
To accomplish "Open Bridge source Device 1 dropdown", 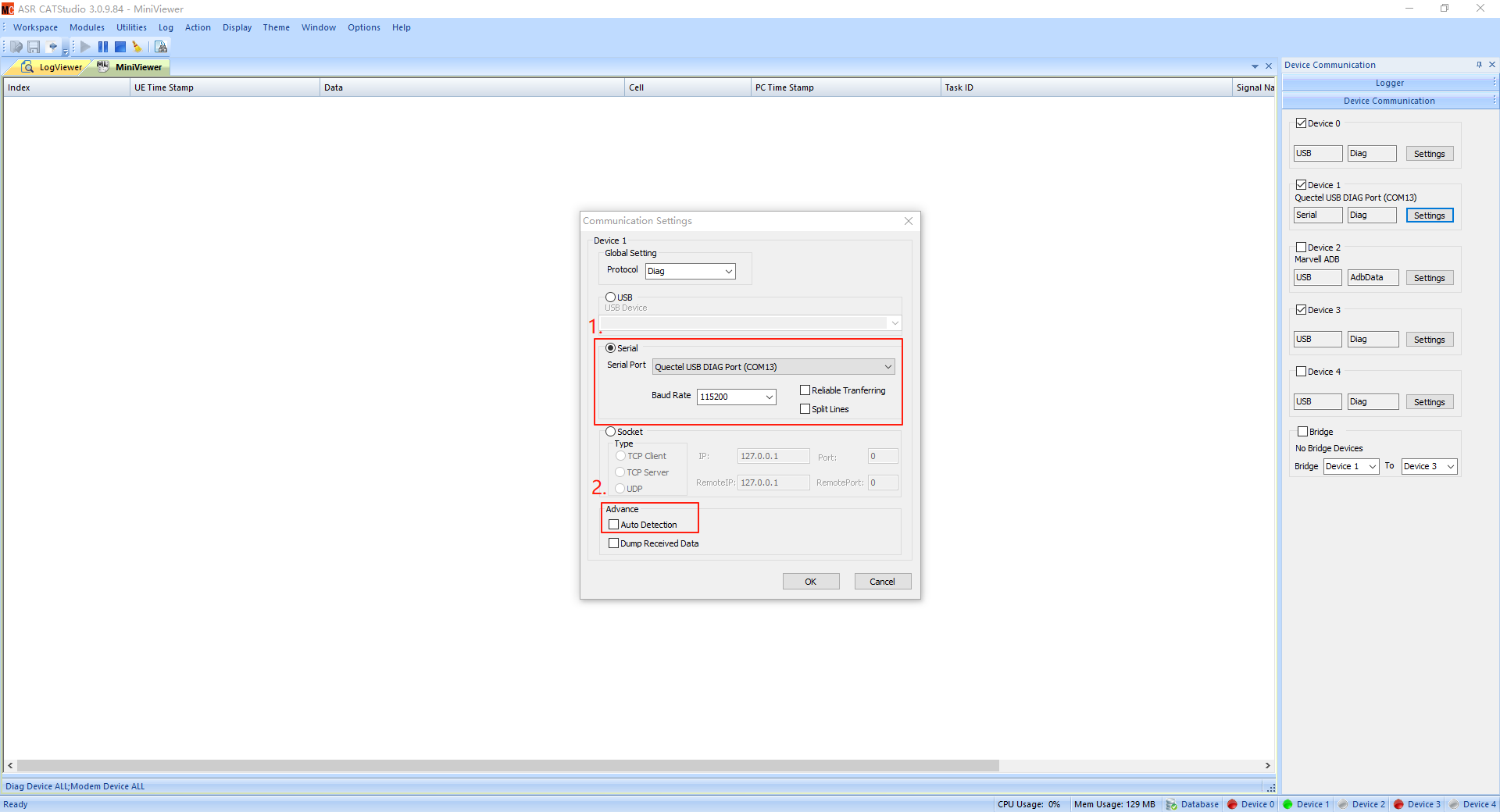I will 1372,466.
